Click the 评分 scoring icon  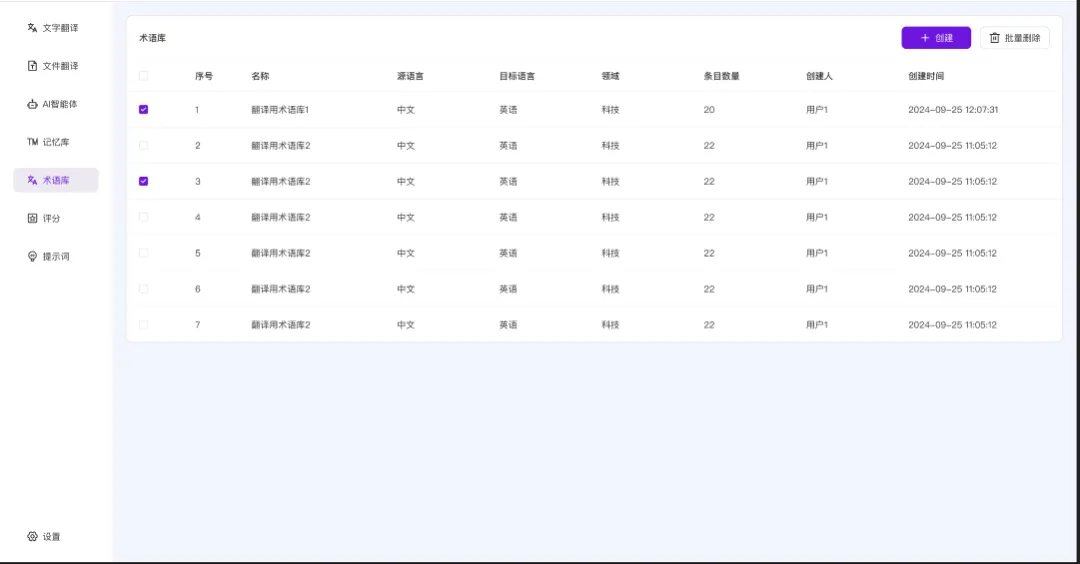[32, 218]
